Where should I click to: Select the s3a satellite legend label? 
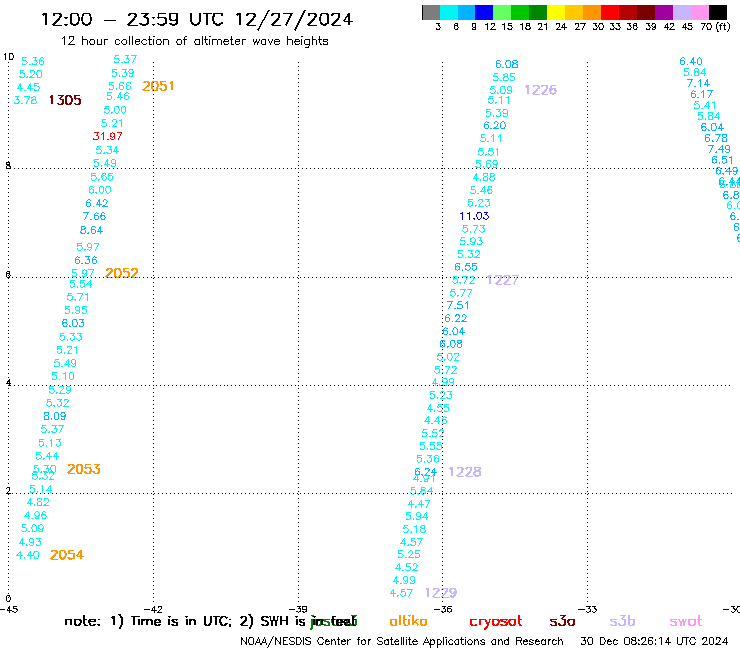coord(562,621)
